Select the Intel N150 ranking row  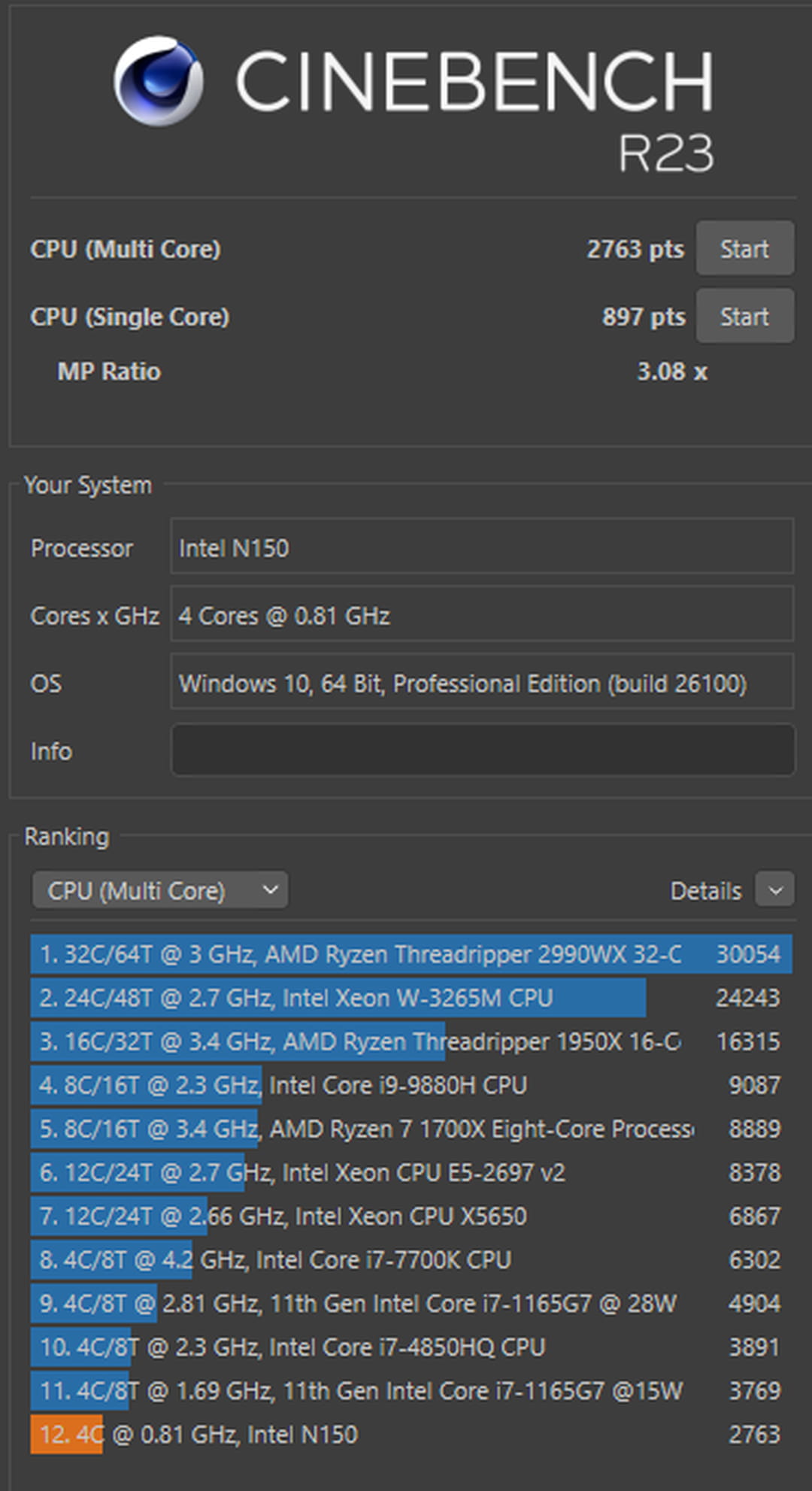click(x=411, y=1434)
